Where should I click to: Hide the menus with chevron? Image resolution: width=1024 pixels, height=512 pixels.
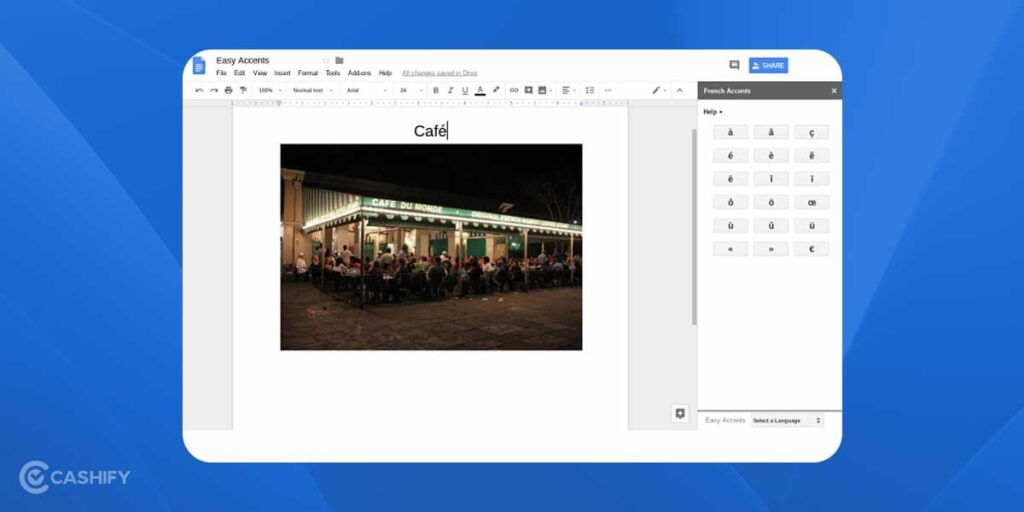679,90
